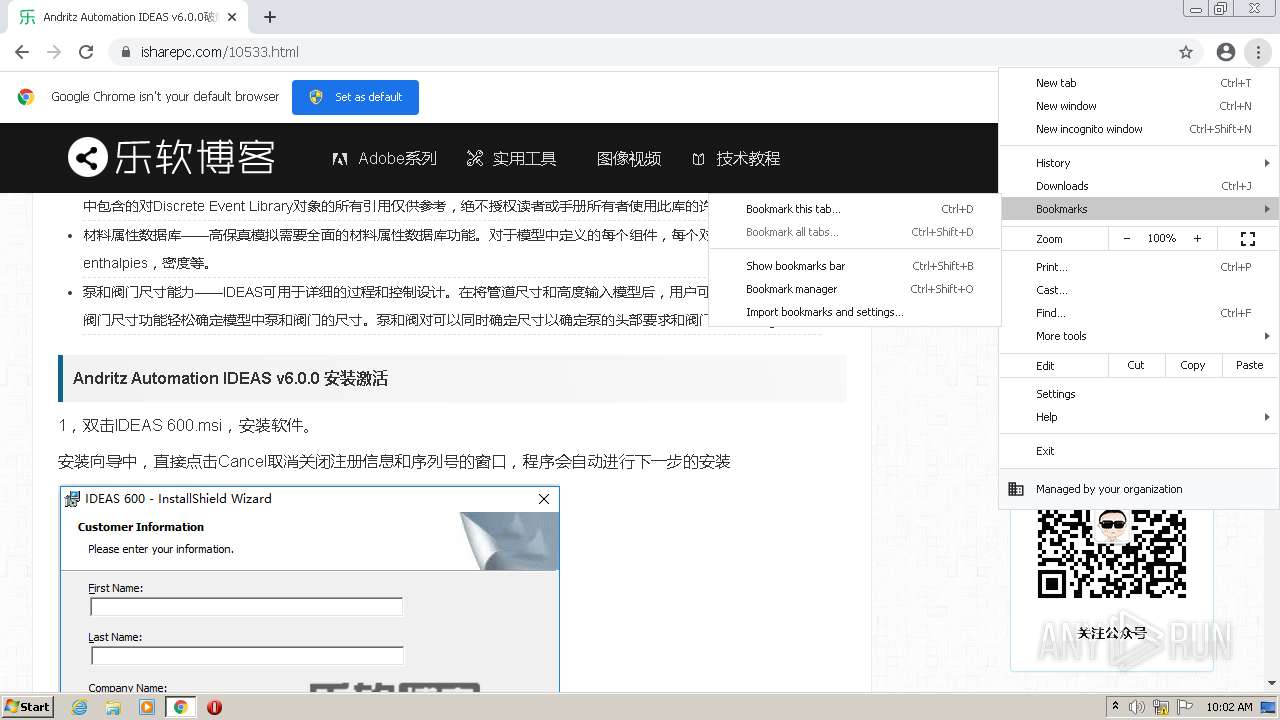Select New window menu entry
Screen dimensions: 1280x720
[x=1139, y=106]
